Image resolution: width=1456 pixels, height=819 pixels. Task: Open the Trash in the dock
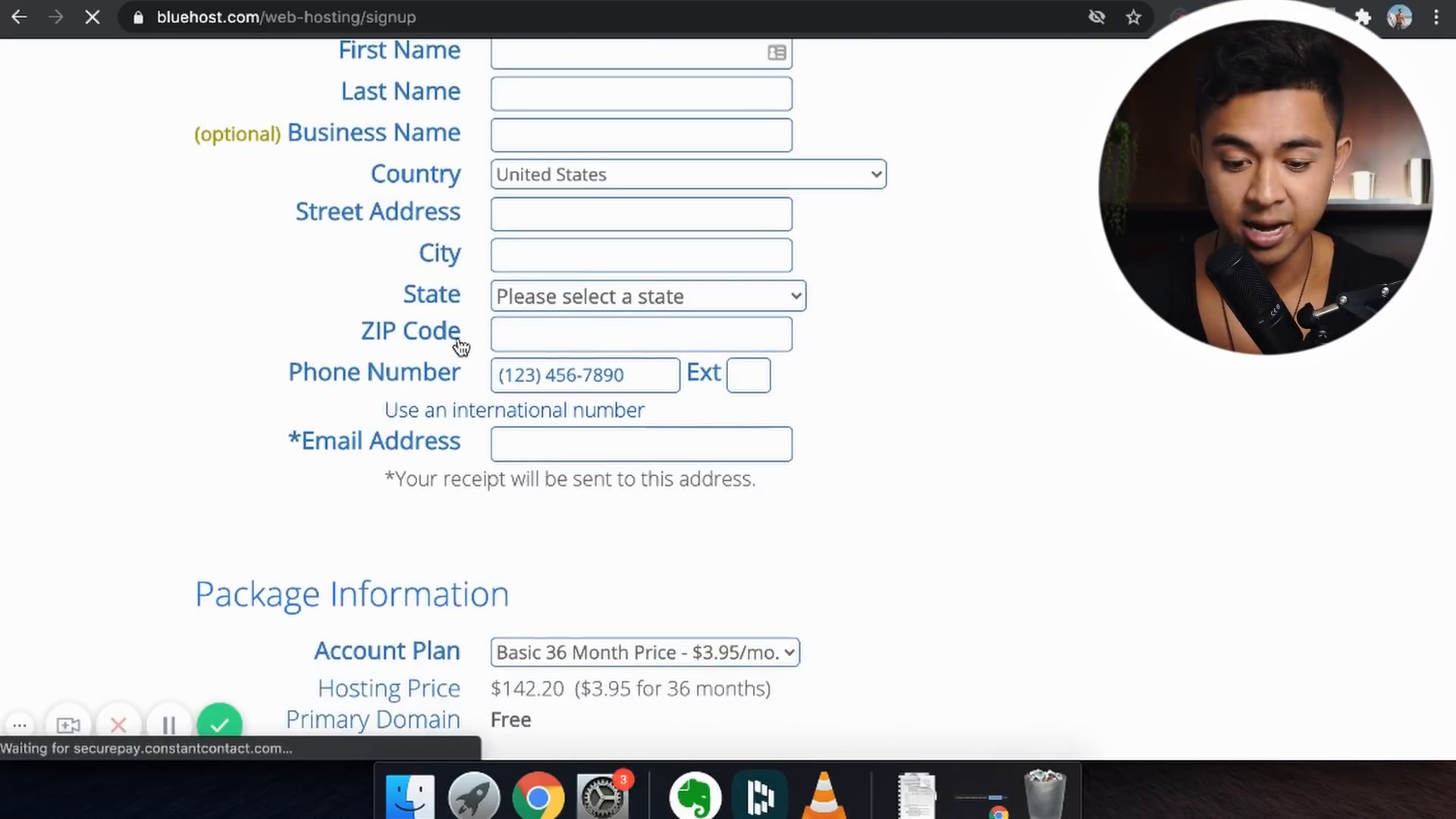[1045, 795]
